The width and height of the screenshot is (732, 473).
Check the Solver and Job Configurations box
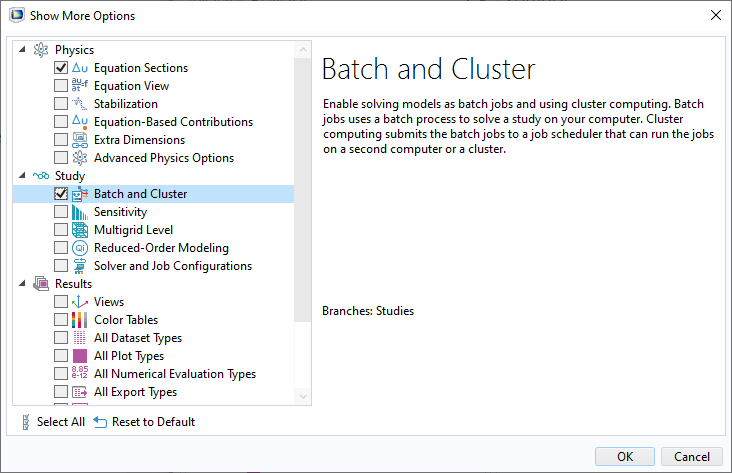[61, 266]
